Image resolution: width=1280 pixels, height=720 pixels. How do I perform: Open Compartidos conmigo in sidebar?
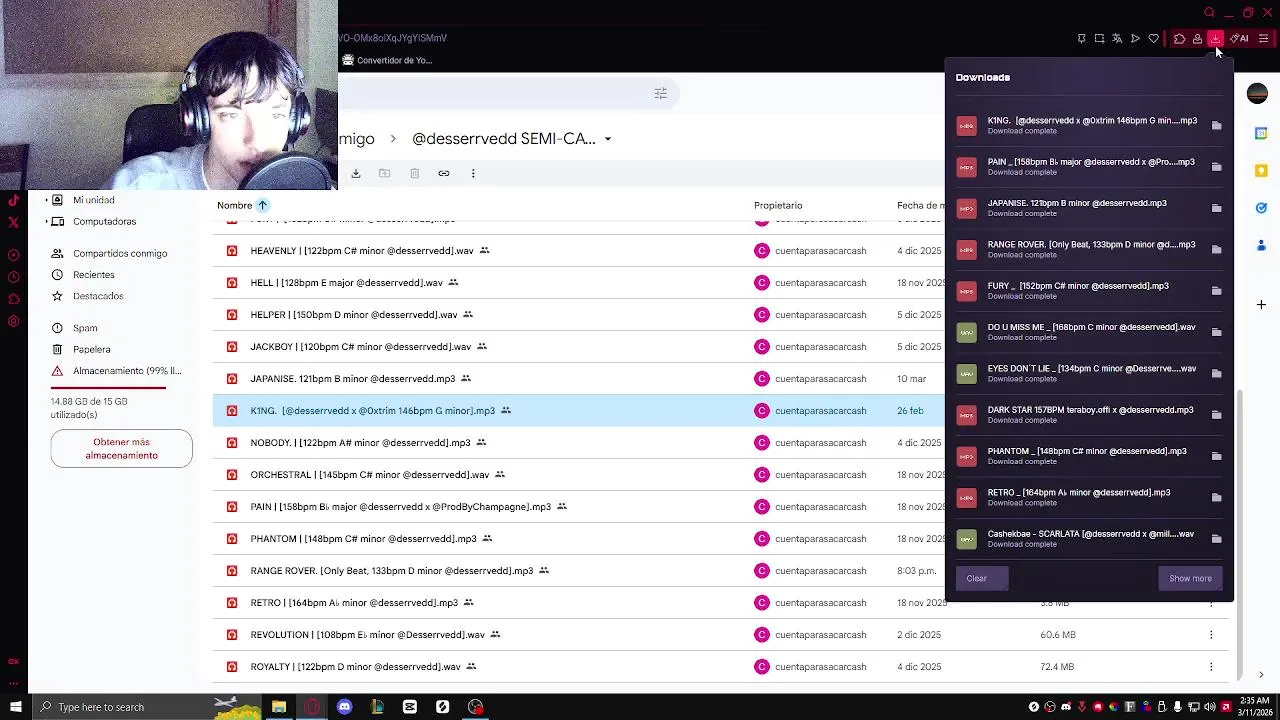click(x=120, y=253)
